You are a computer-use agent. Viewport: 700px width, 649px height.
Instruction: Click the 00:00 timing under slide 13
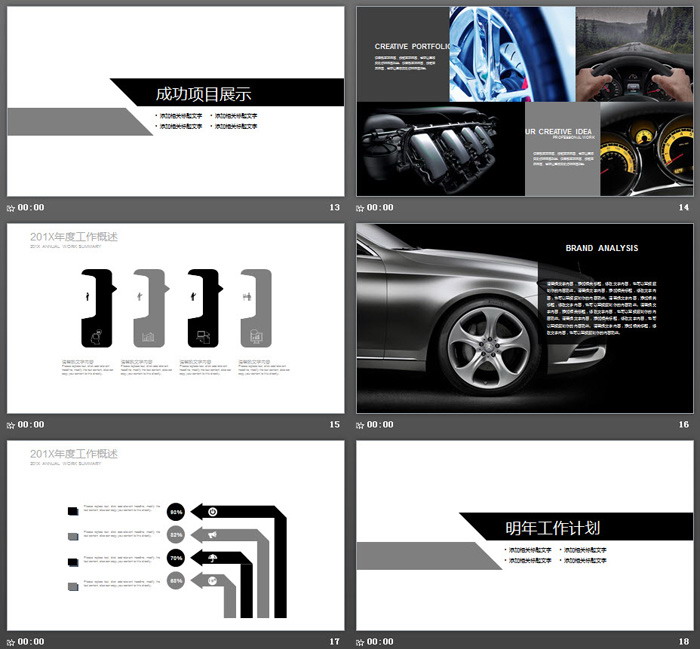click(31, 208)
